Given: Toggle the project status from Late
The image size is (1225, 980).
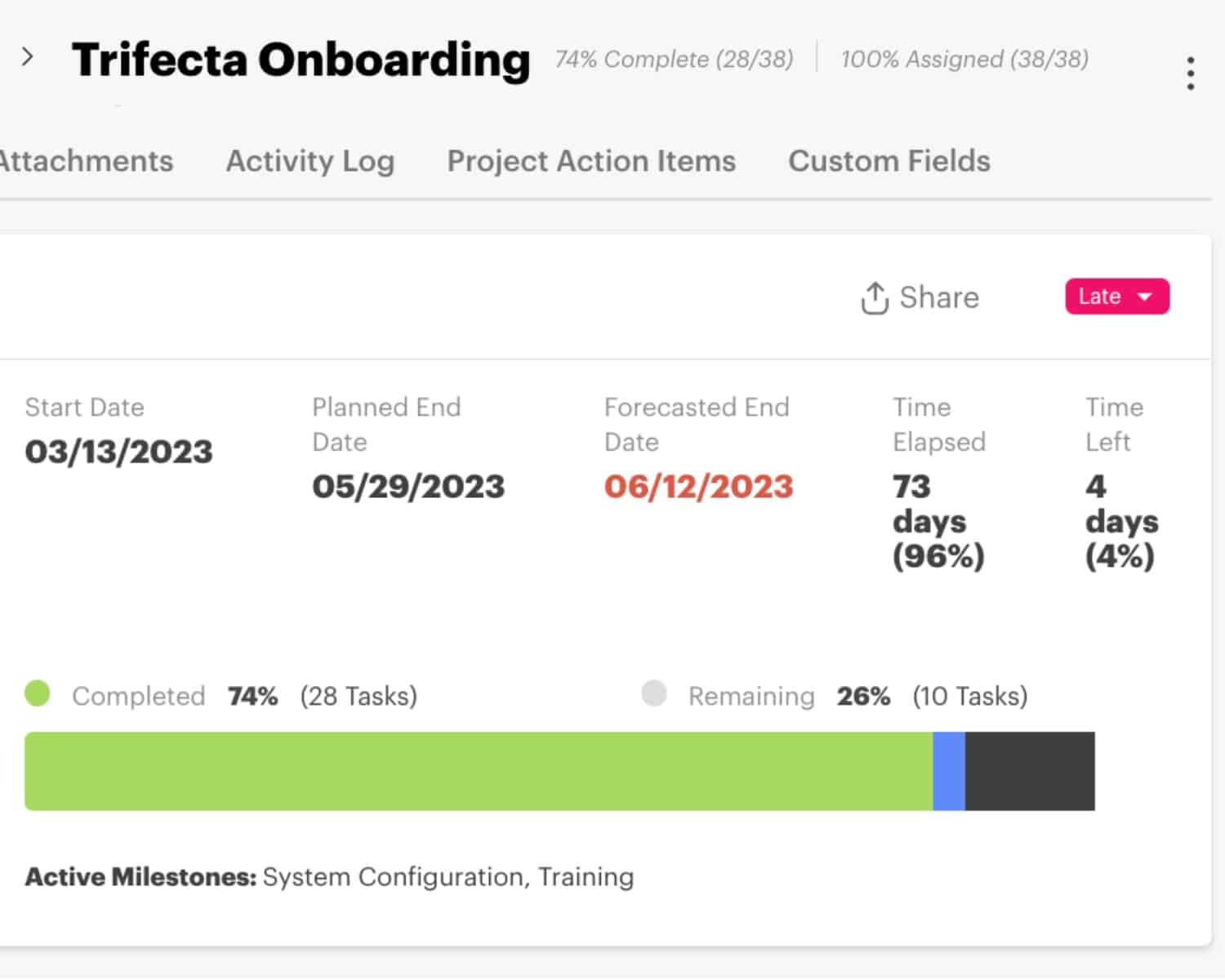Looking at the screenshot, I should coord(1116,296).
